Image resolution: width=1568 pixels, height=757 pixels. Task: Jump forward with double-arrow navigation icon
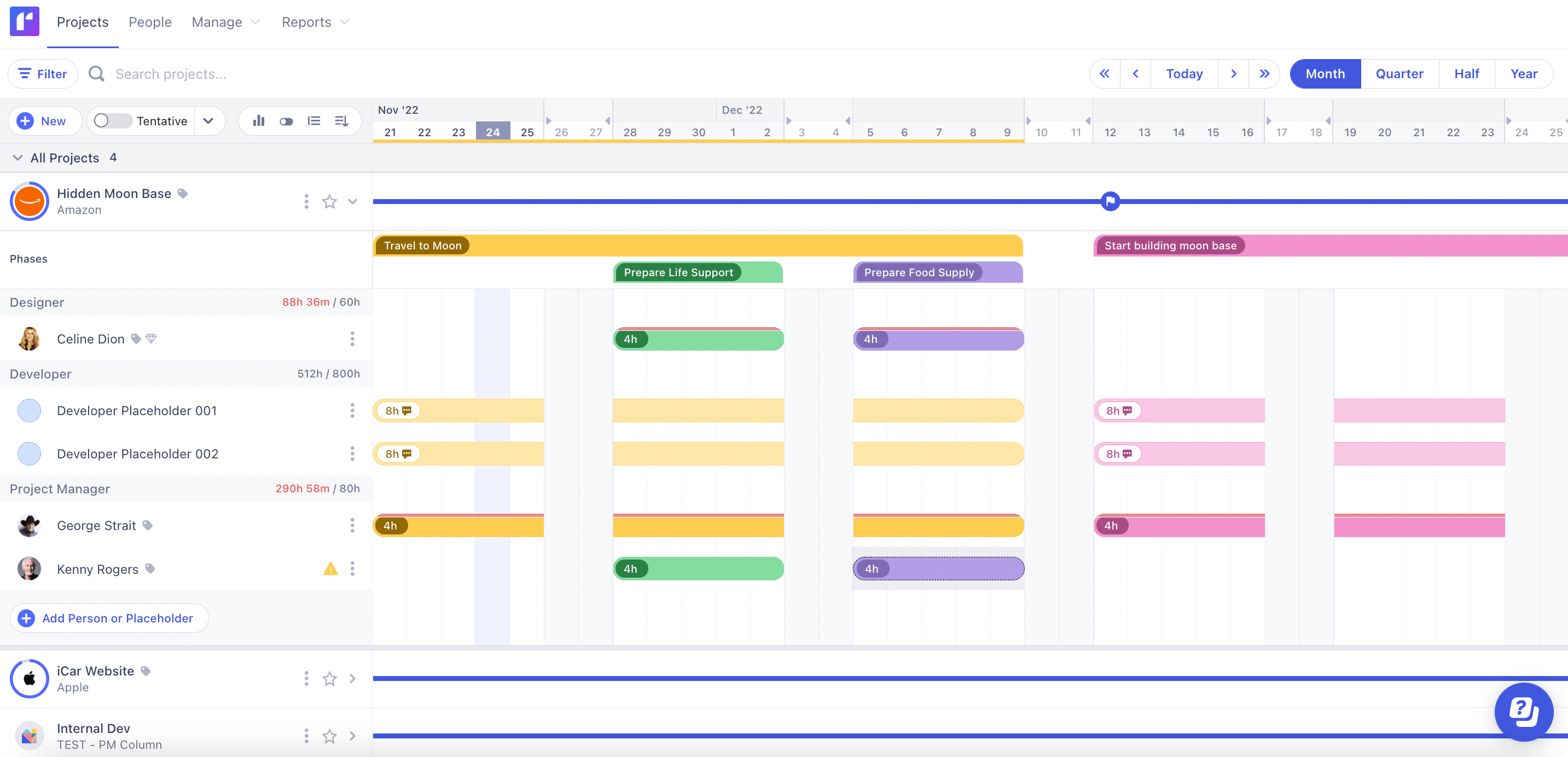(1264, 74)
